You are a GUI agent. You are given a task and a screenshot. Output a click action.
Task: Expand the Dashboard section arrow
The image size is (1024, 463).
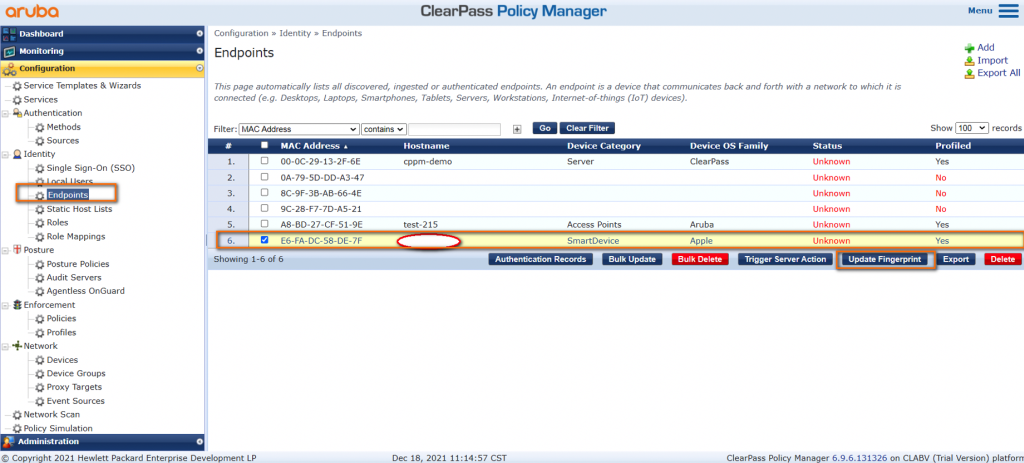tap(200, 33)
